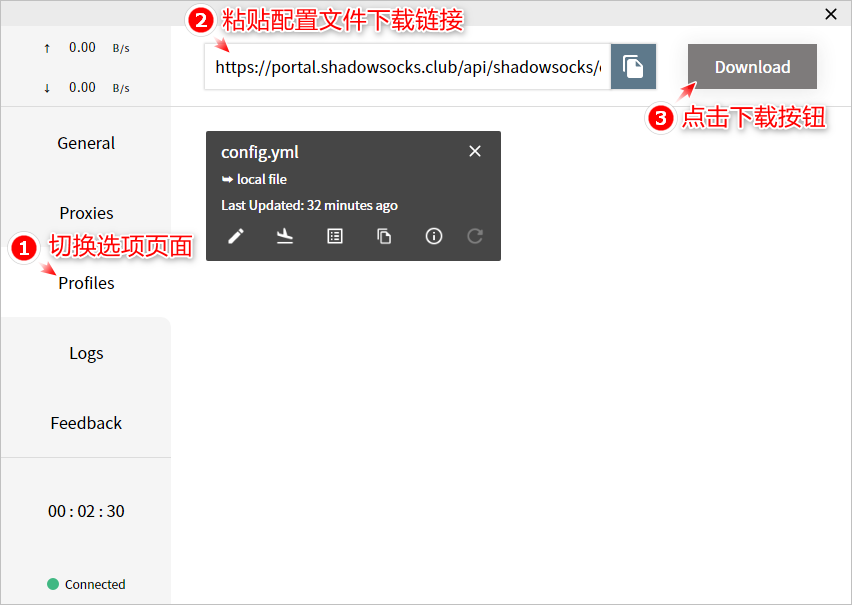Duplicate the profile using the card's copy icon

pos(384,236)
